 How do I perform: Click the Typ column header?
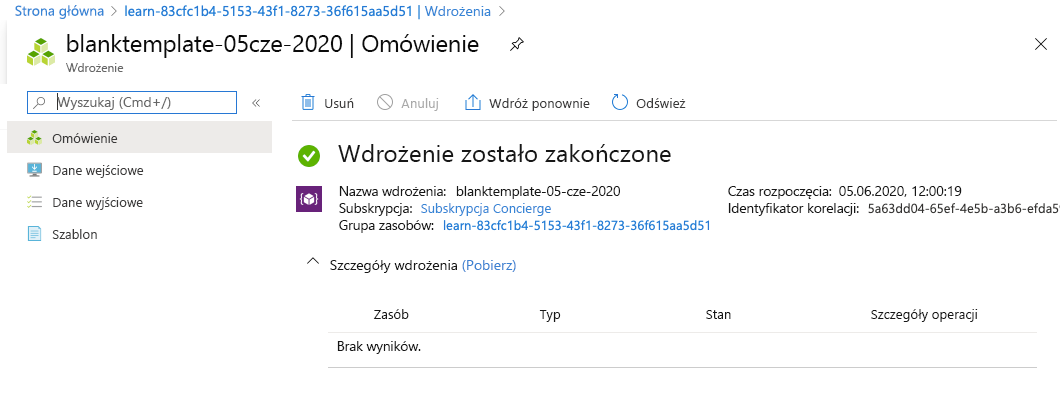(x=550, y=314)
